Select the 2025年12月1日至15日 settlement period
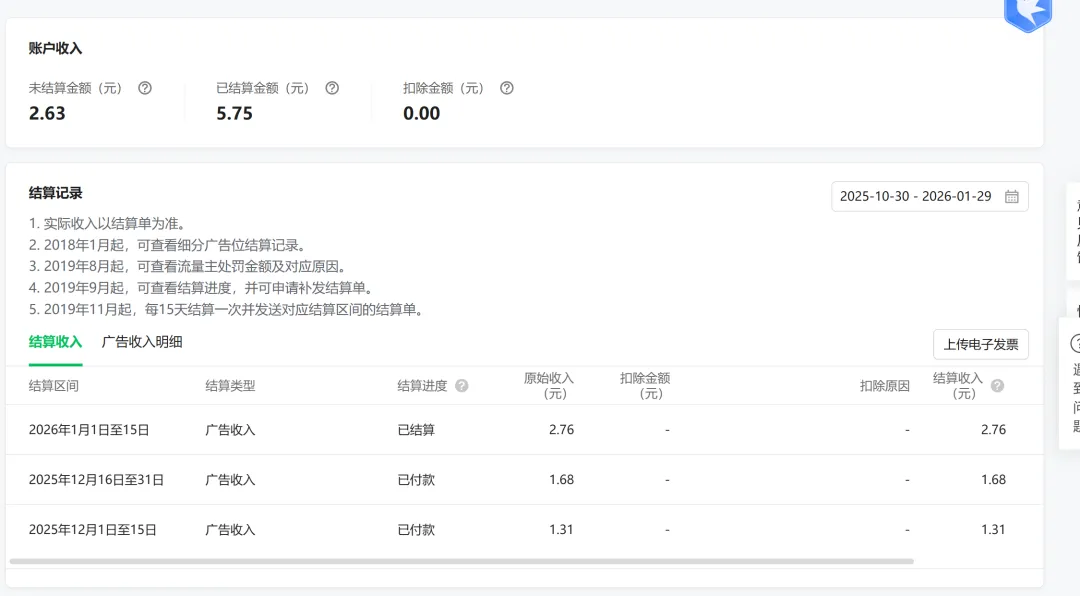1080x596 pixels. [x=93, y=530]
